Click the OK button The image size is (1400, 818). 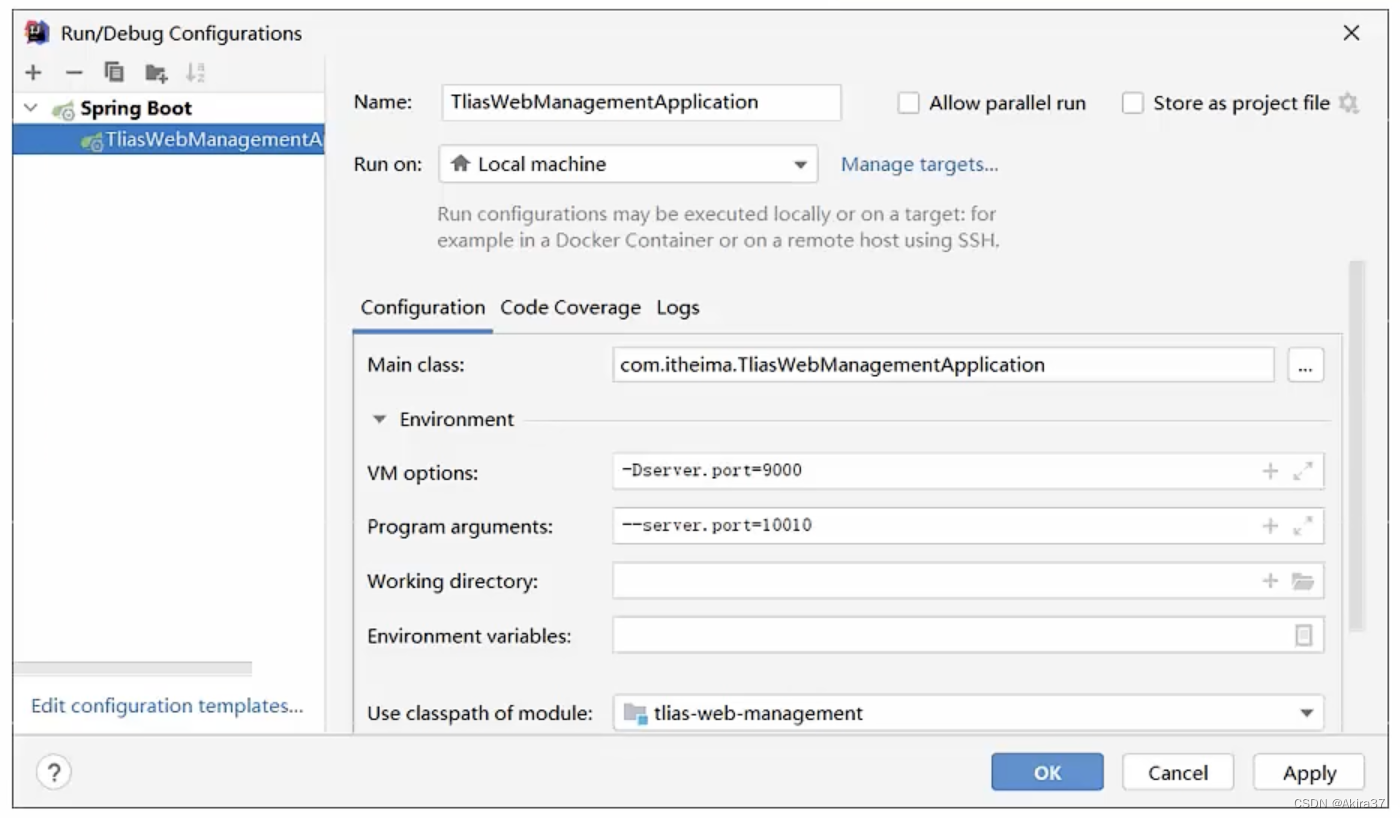[1047, 772]
